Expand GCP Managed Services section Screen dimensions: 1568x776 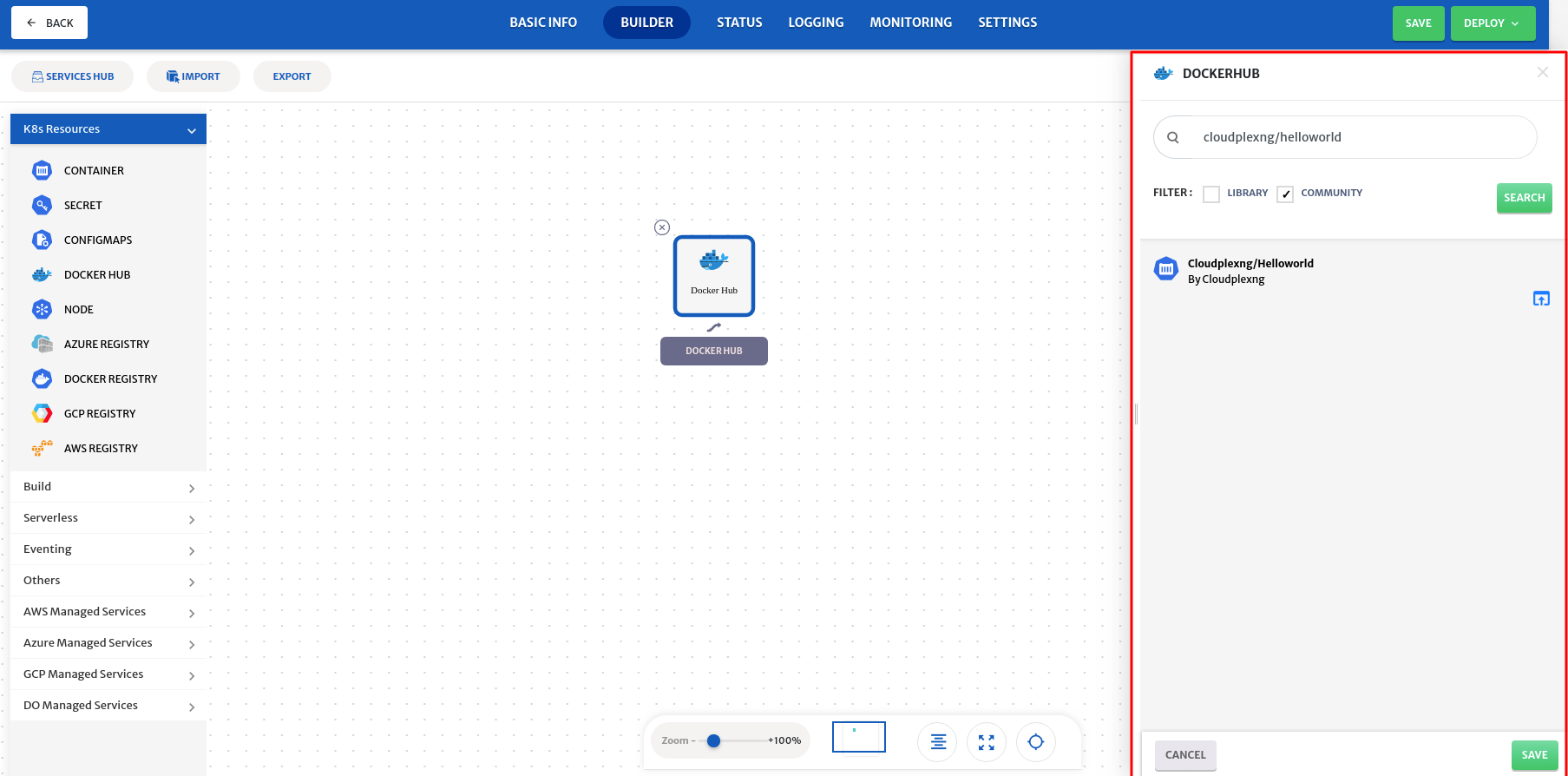click(x=108, y=674)
